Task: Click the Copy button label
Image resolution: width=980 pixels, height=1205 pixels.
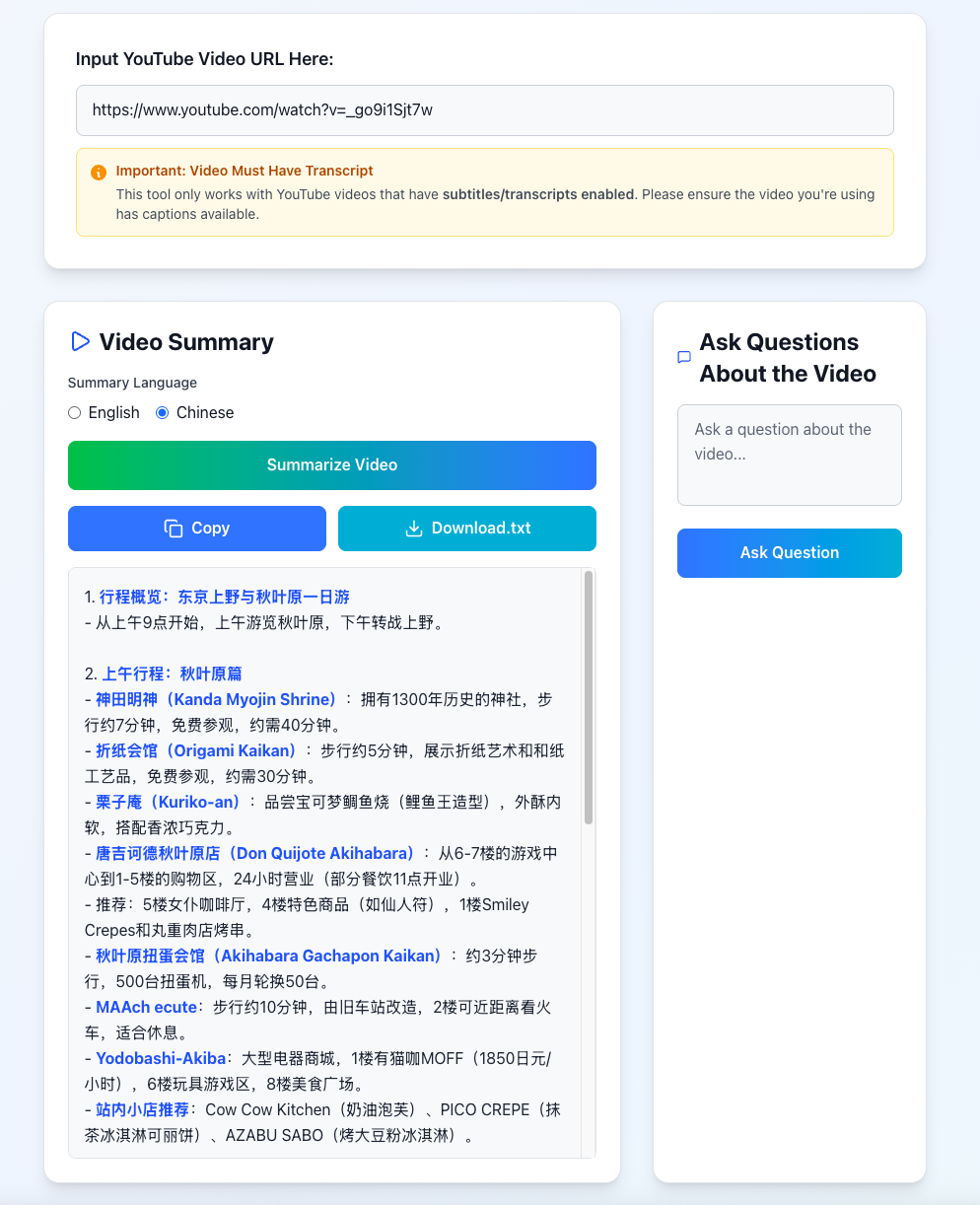Action: tap(210, 529)
